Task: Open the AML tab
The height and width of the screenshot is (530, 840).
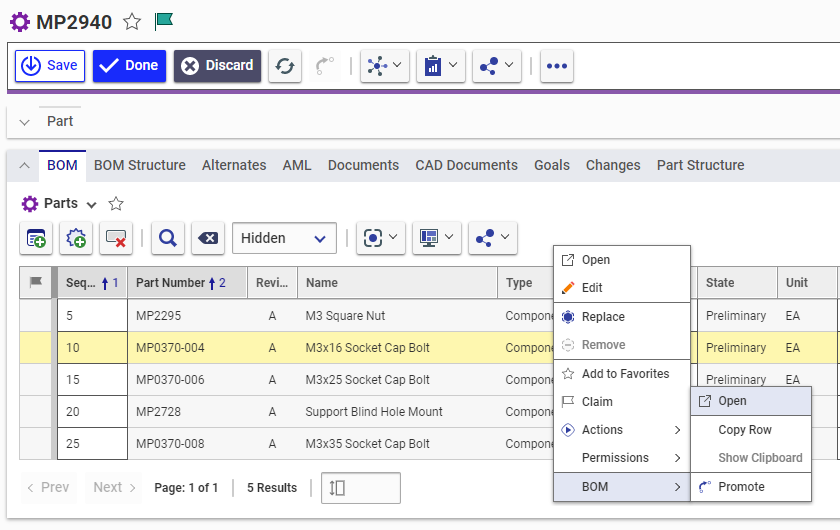Action: pos(297,165)
